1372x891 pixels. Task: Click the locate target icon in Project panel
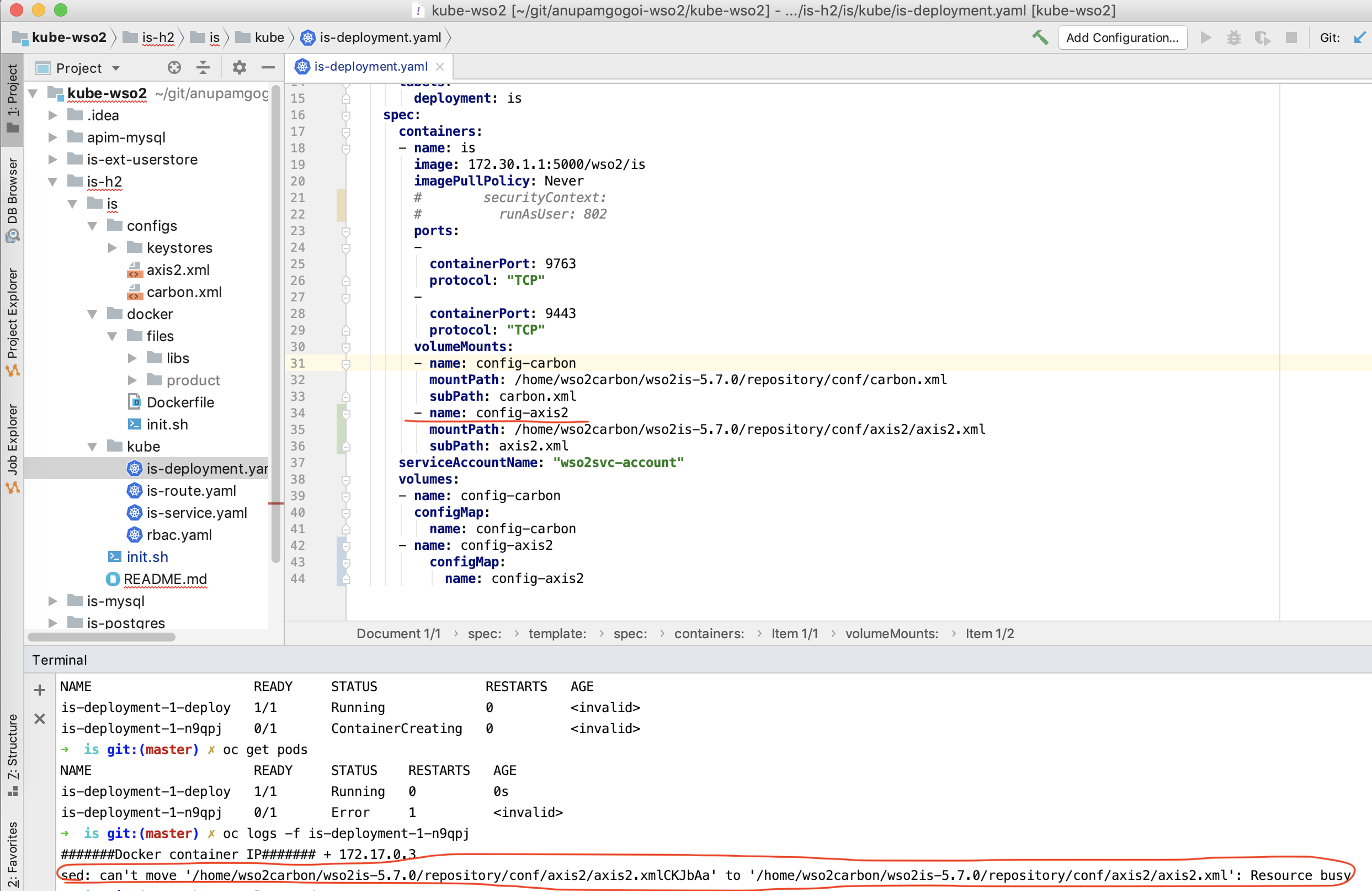tap(174, 67)
